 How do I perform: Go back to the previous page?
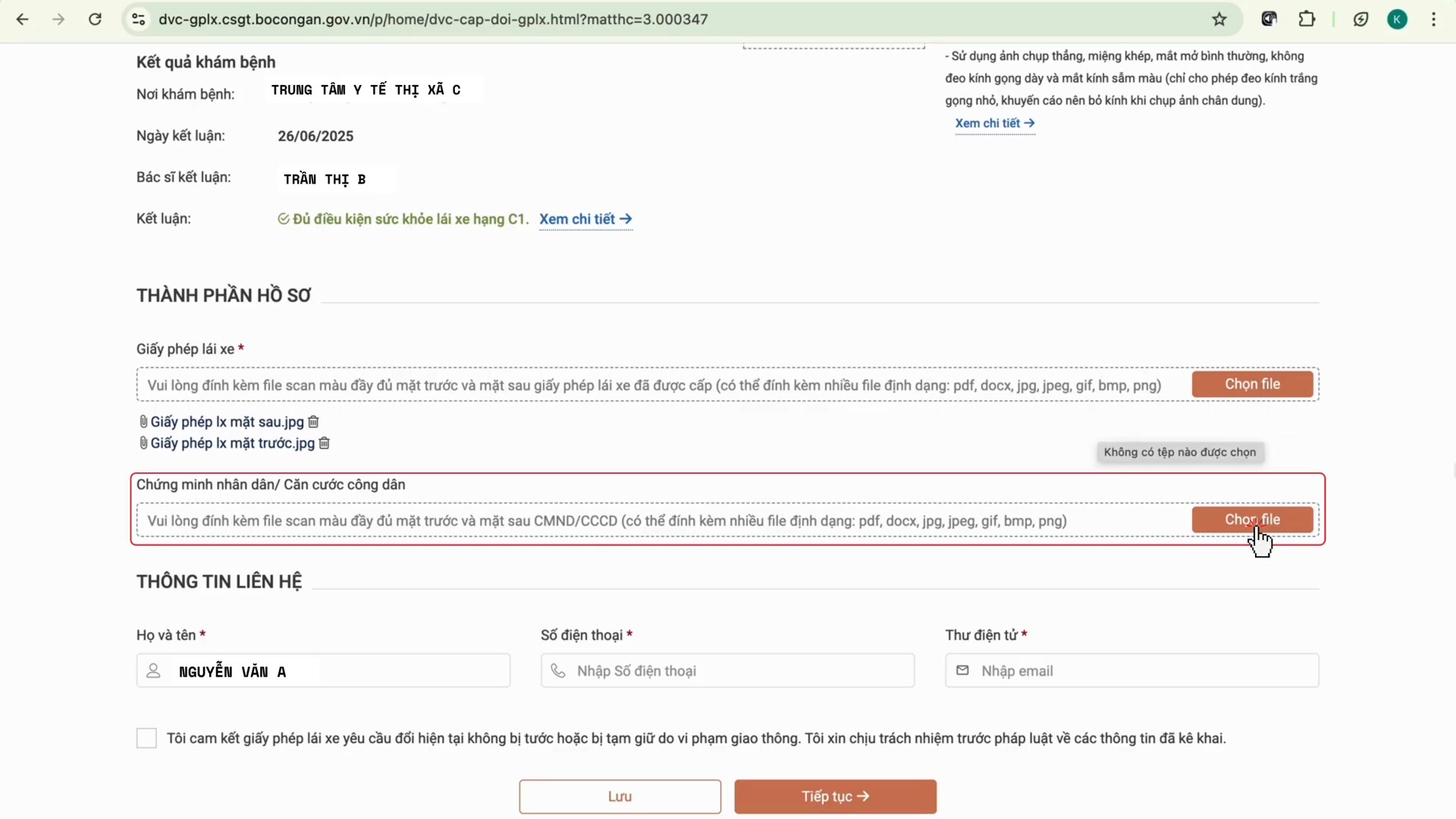(x=23, y=20)
